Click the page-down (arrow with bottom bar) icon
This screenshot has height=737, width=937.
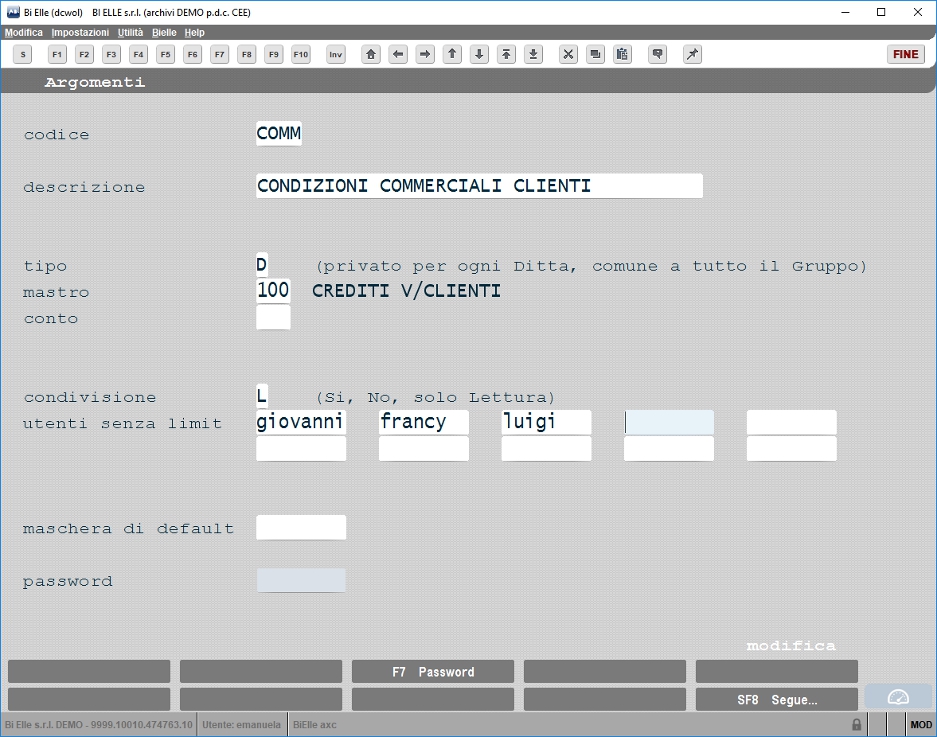pyautogui.click(x=534, y=54)
